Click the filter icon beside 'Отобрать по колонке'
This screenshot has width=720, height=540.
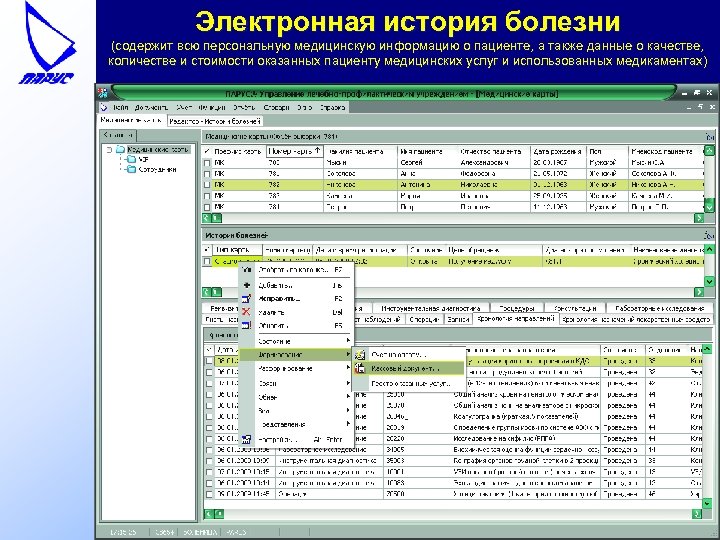click(247, 270)
